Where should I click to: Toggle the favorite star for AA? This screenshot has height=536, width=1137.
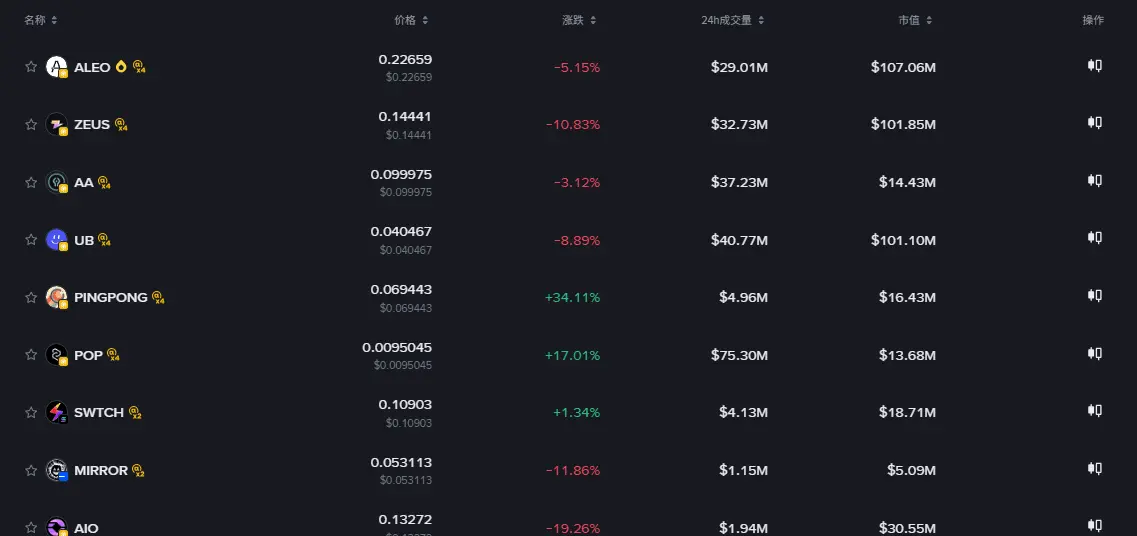pyautogui.click(x=30, y=182)
